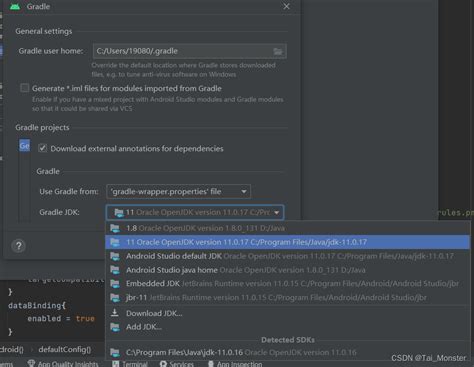
Task: Close the Gradle dialog with X
Action: click(x=286, y=6)
